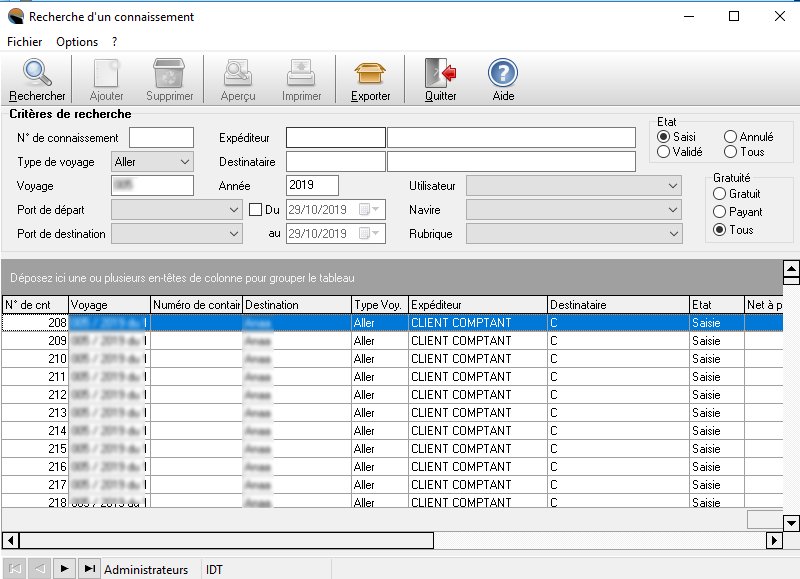This screenshot has width=800, height=579.
Task: Open Aide help icon
Action: (503, 74)
